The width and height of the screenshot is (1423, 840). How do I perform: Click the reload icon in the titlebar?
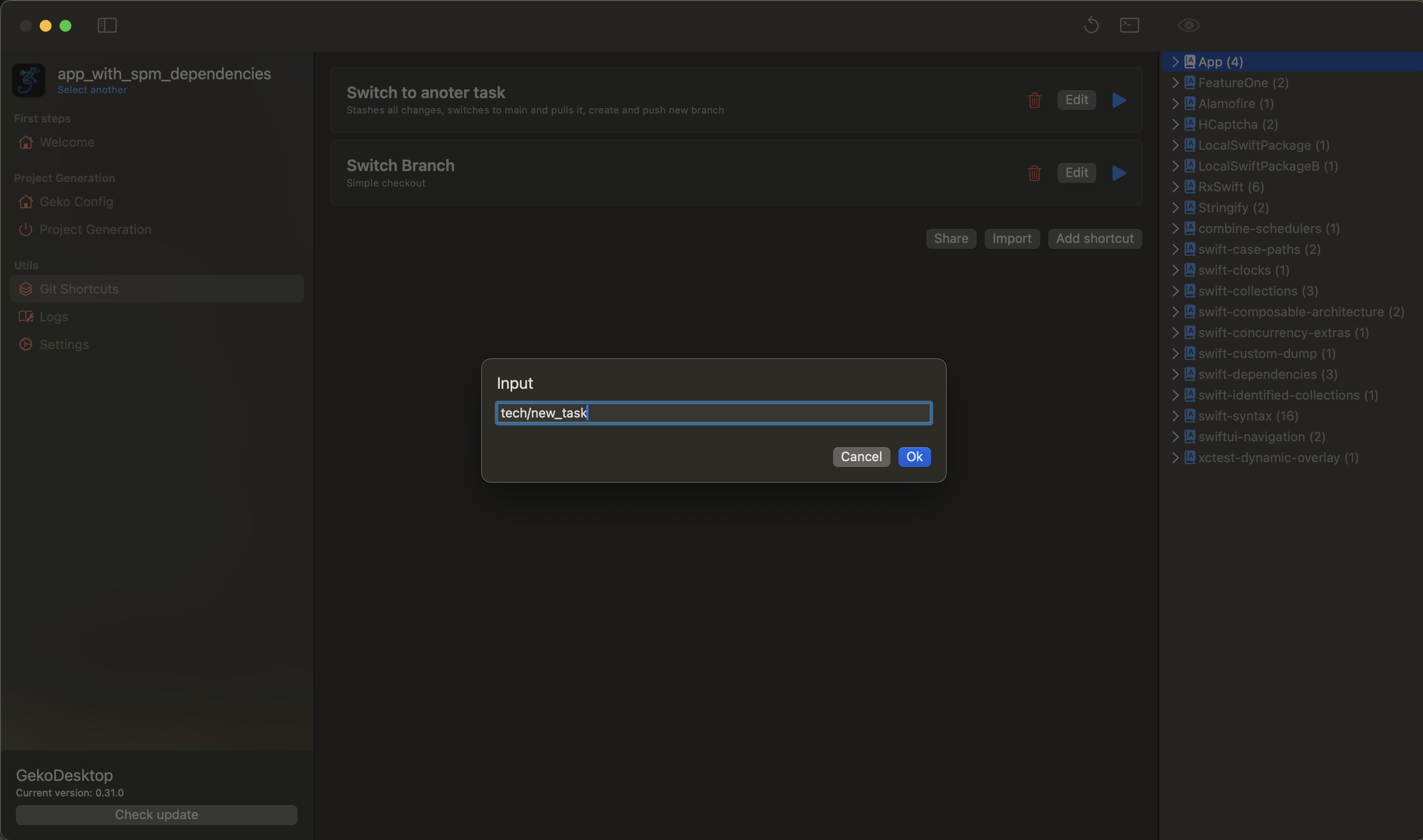(x=1091, y=25)
